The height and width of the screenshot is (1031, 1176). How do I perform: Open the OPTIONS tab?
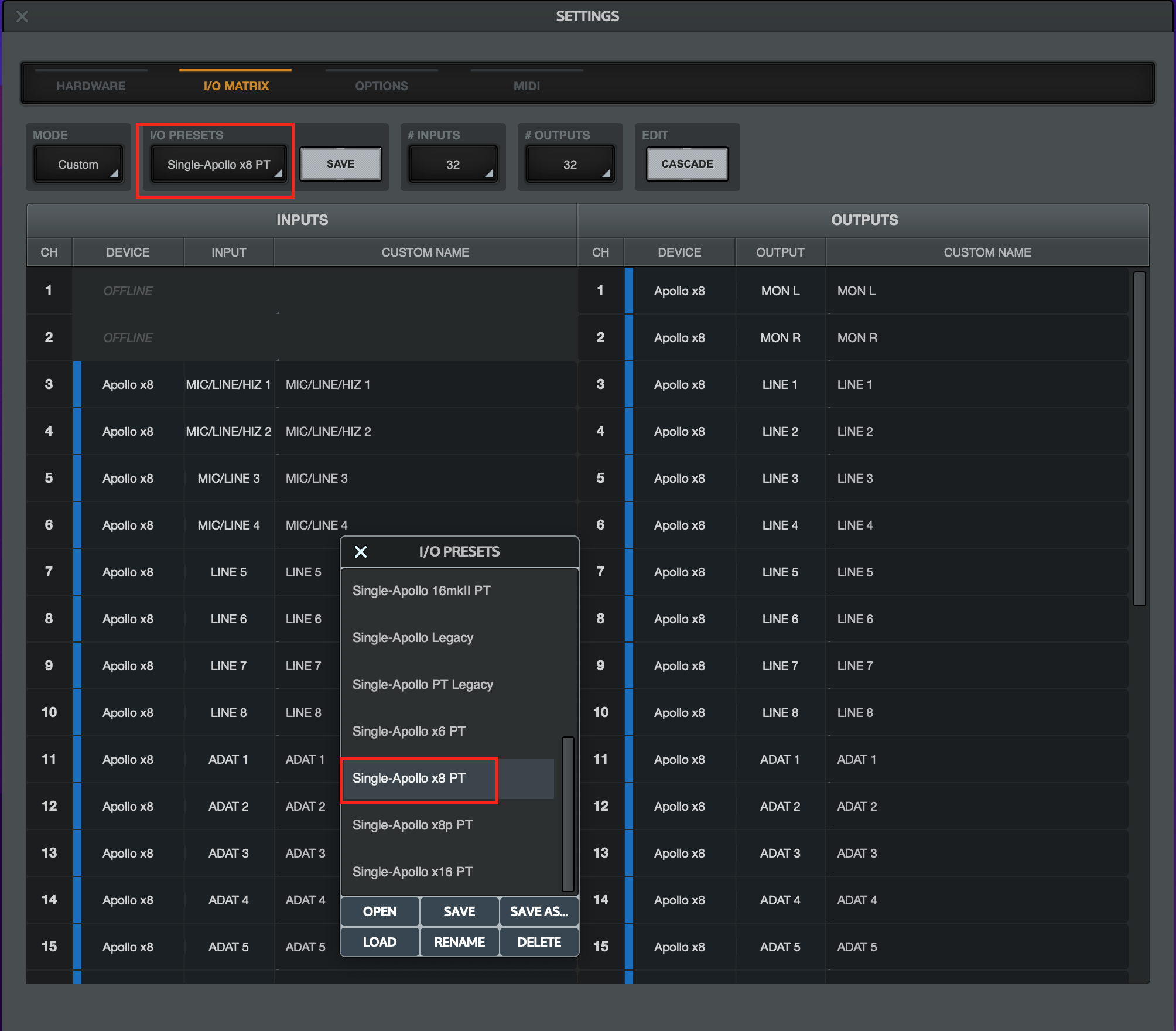(x=381, y=85)
